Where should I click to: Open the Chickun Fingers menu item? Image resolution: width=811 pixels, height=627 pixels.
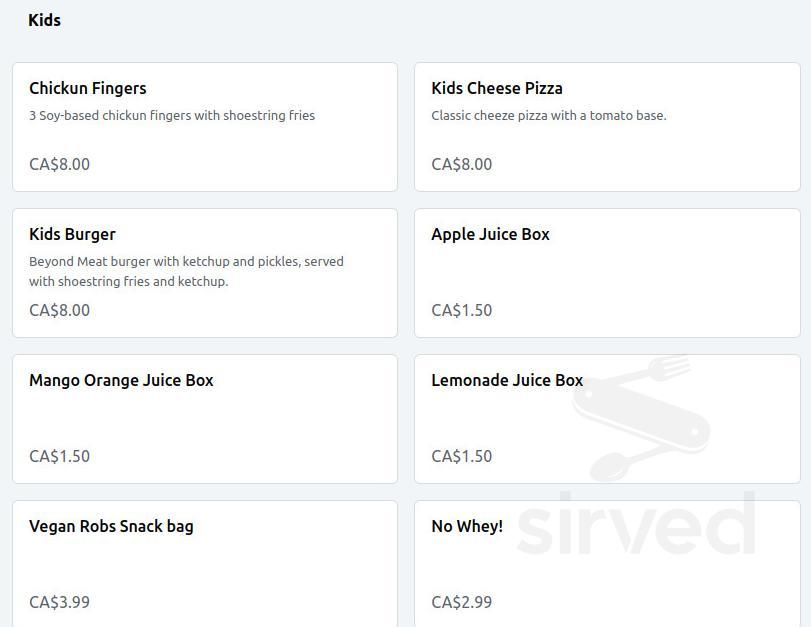pos(88,88)
